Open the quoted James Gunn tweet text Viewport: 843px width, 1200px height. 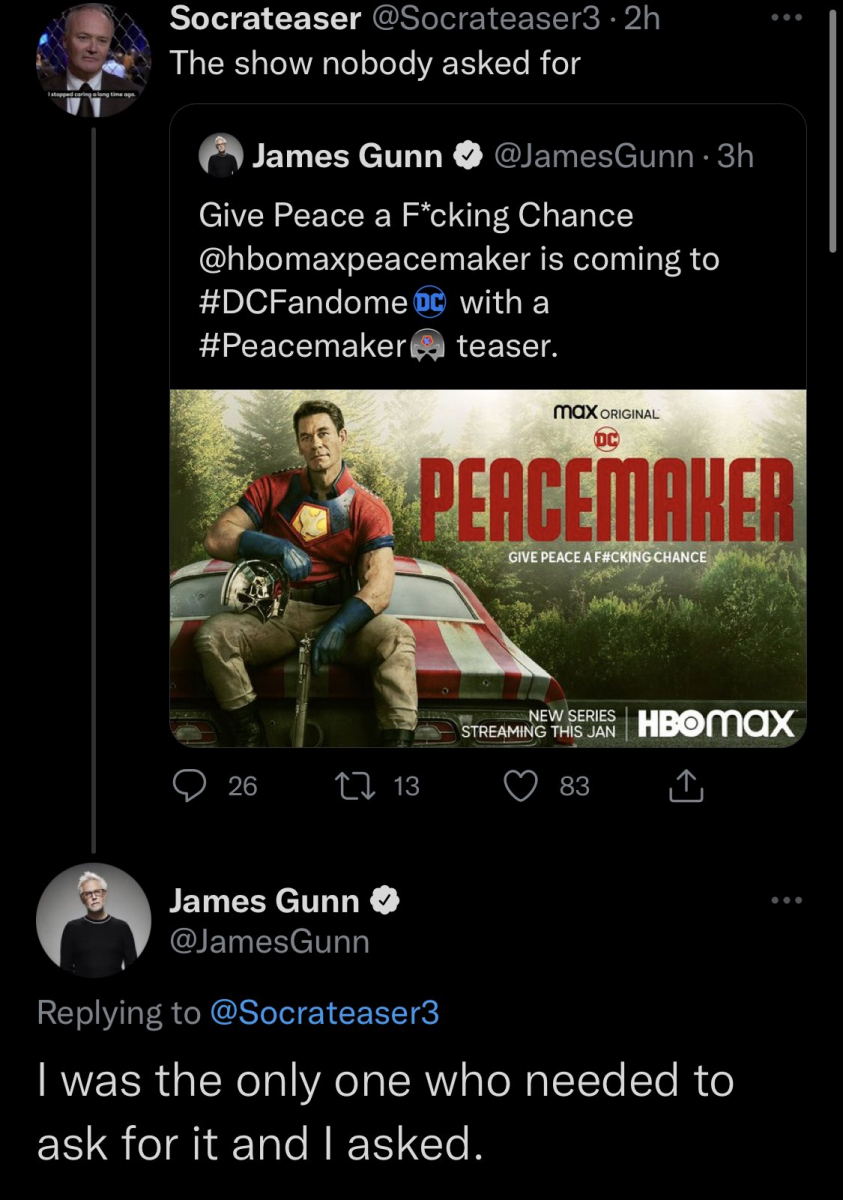coord(416,215)
